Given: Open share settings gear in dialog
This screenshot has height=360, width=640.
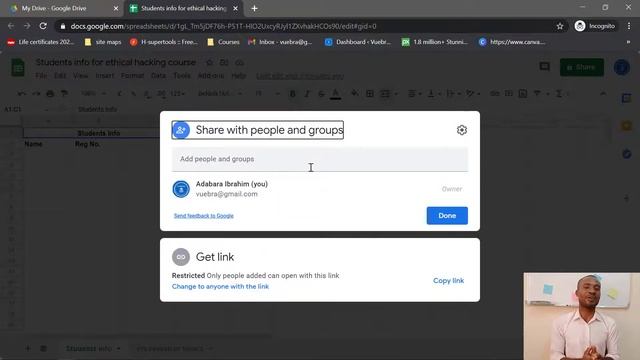Looking at the screenshot, I should click(x=462, y=130).
